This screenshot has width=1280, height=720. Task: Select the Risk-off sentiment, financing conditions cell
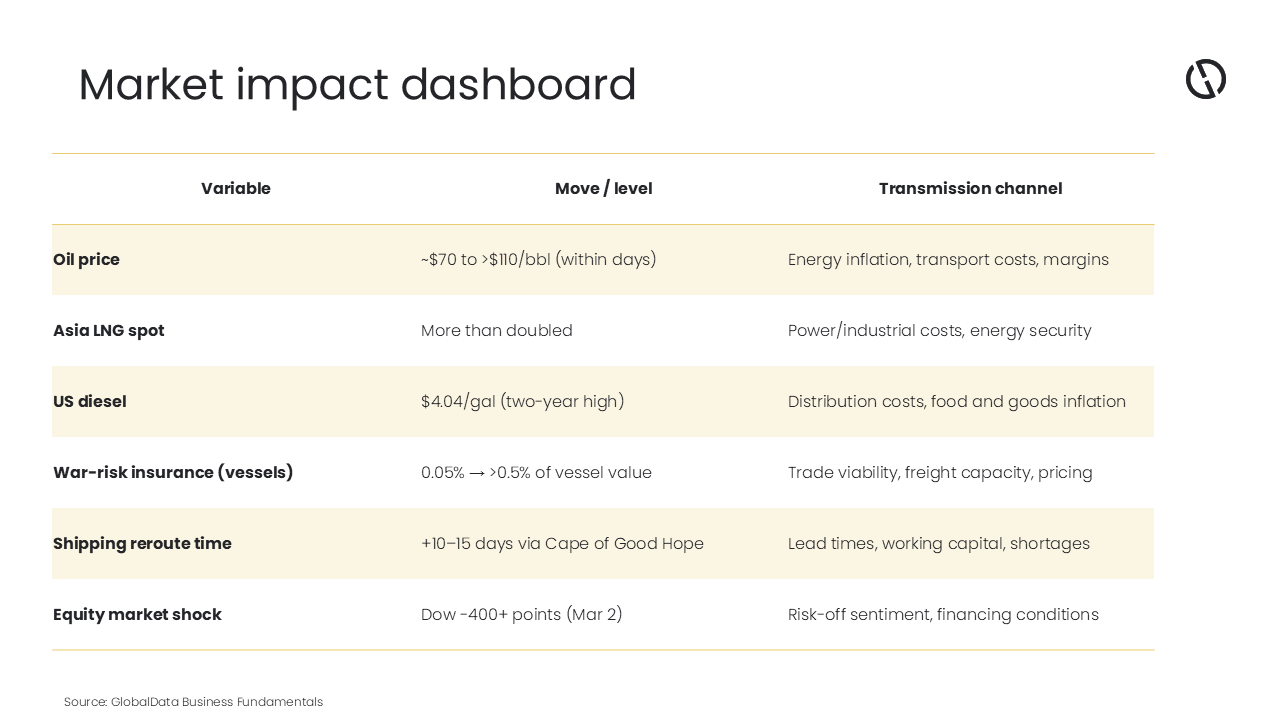(943, 615)
